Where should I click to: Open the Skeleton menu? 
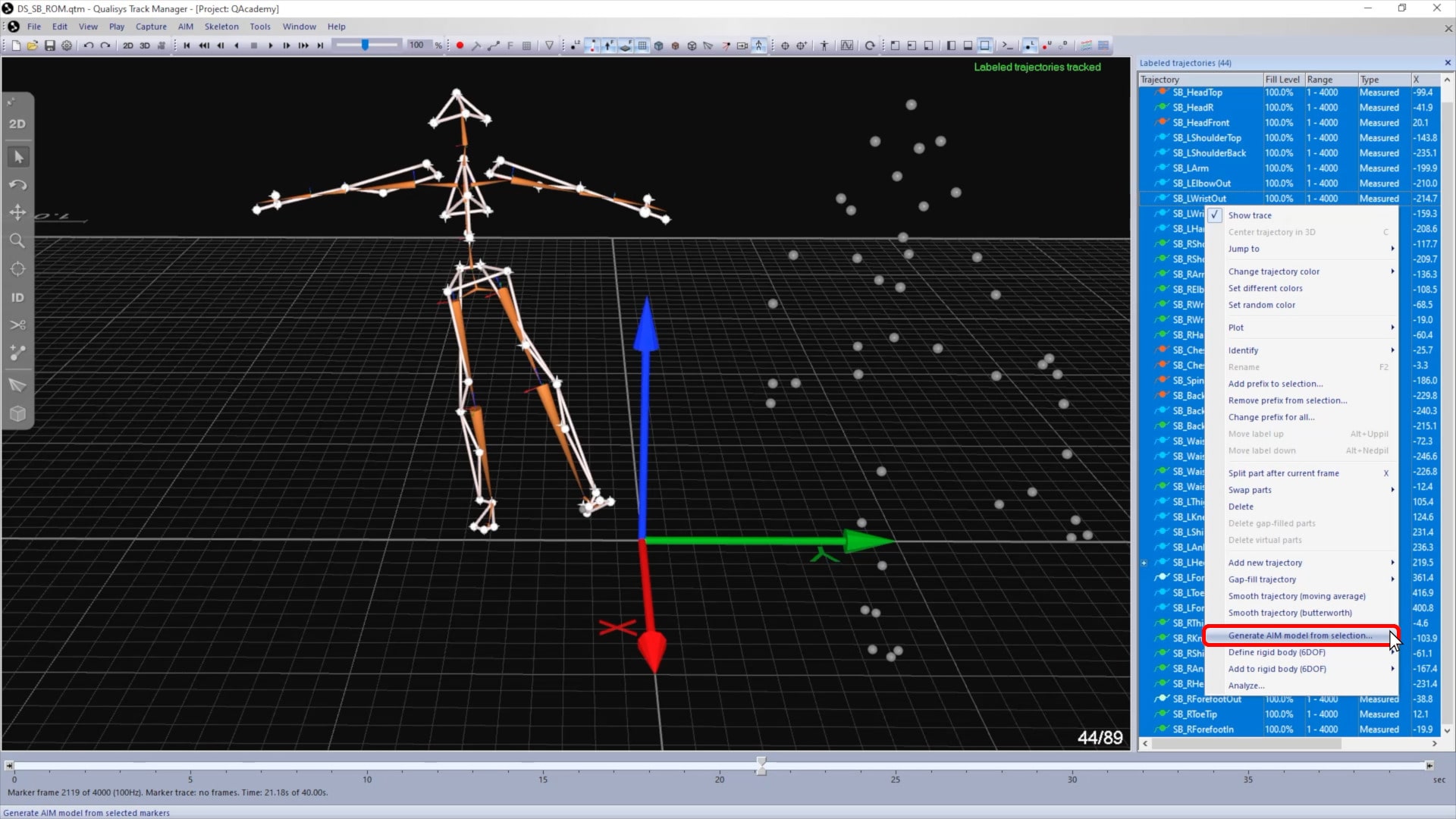(221, 27)
